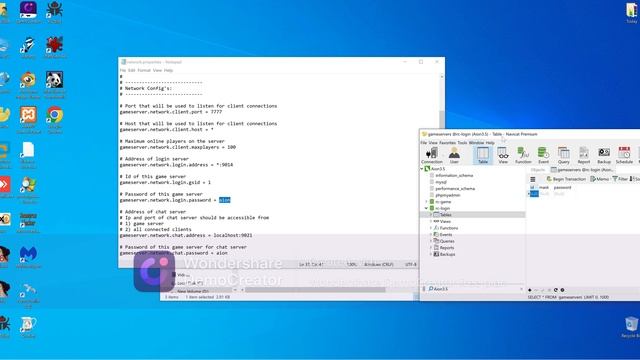
Task: Click Begin Transaction in the table toolbar
Action: [566, 179]
